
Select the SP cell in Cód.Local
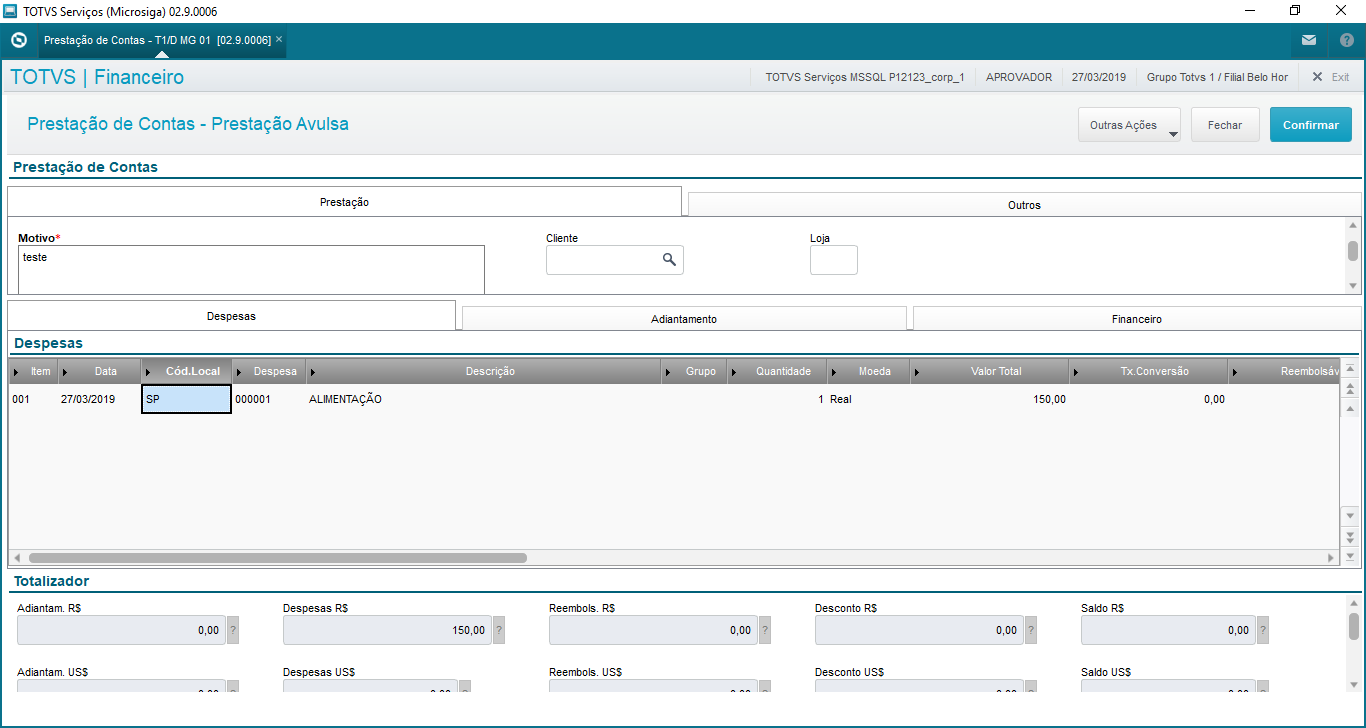click(187, 399)
